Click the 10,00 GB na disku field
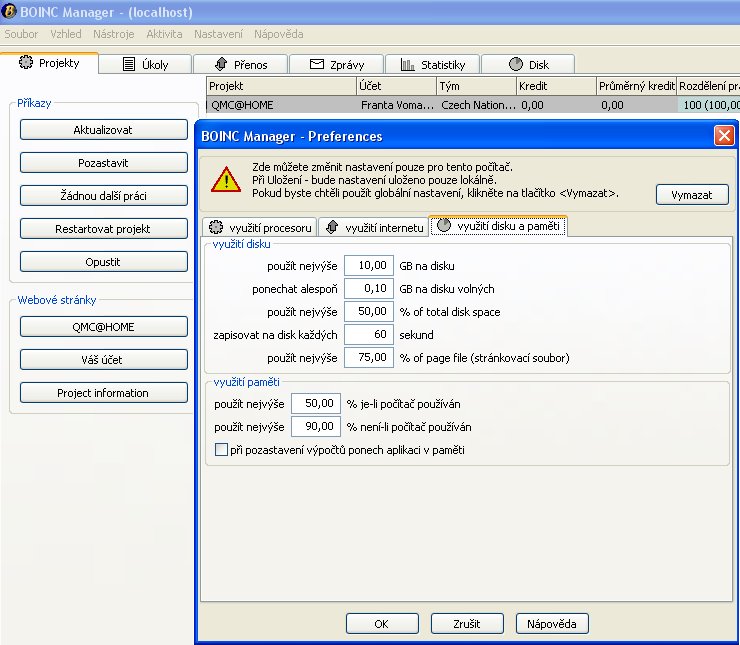 click(x=369, y=265)
